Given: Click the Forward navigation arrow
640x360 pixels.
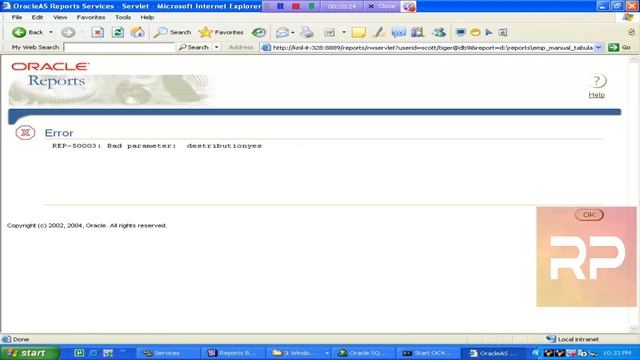Looking at the screenshot, I should (x=68, y=32).
